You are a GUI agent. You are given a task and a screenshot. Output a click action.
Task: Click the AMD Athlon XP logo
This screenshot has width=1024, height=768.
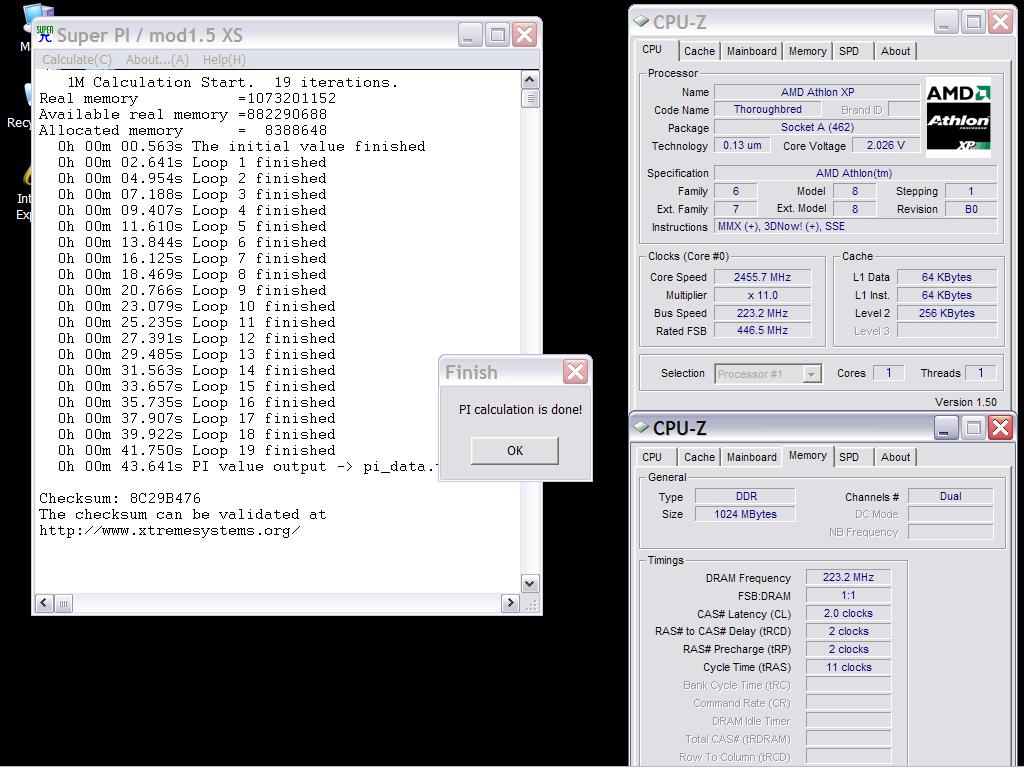(958, 118)
